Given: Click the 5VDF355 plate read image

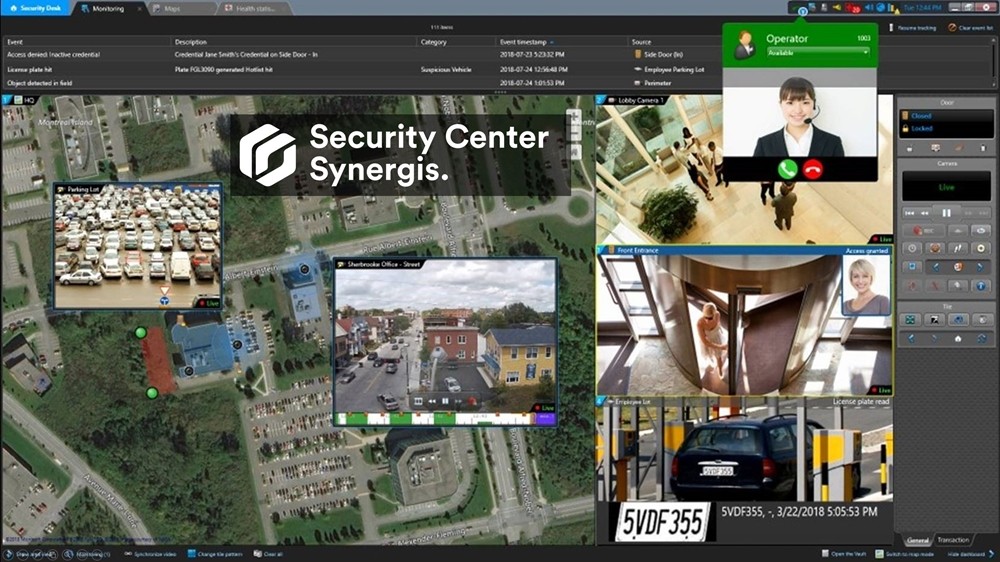Looking at the screenshot, I should (662, 522).
